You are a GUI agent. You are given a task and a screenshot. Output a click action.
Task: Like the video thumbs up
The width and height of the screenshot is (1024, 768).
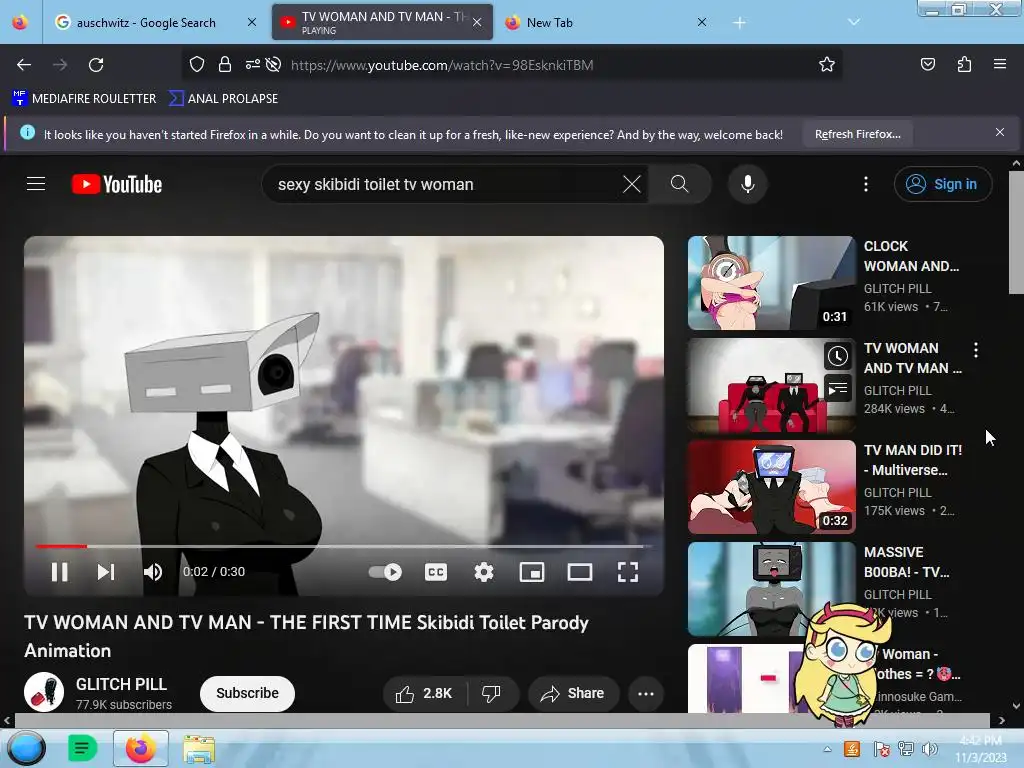click(x=424, y=694)
